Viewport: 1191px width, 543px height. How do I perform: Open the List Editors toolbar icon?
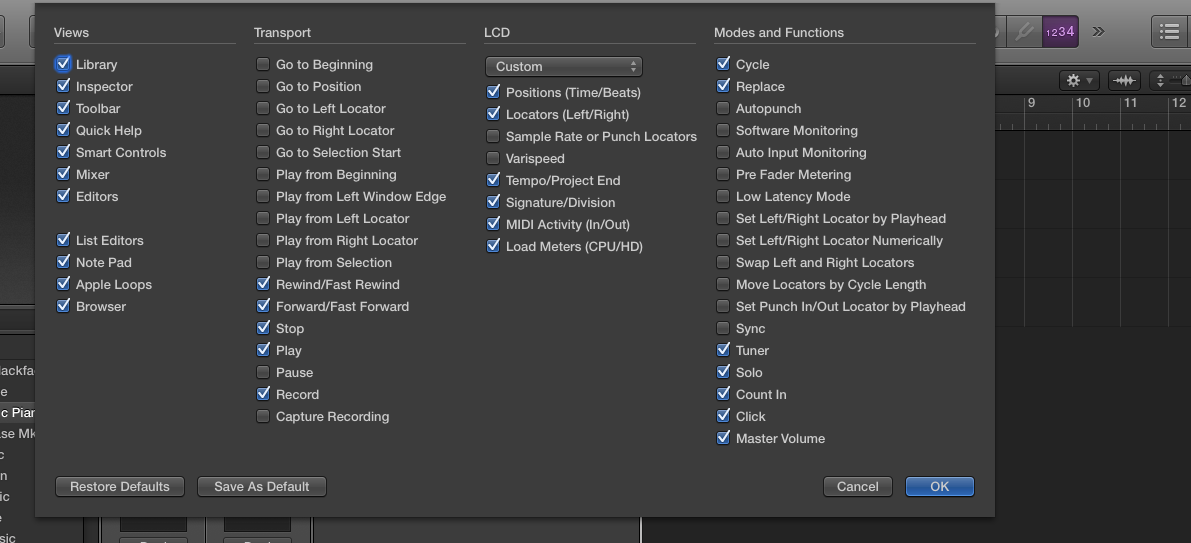[1169, 31]
